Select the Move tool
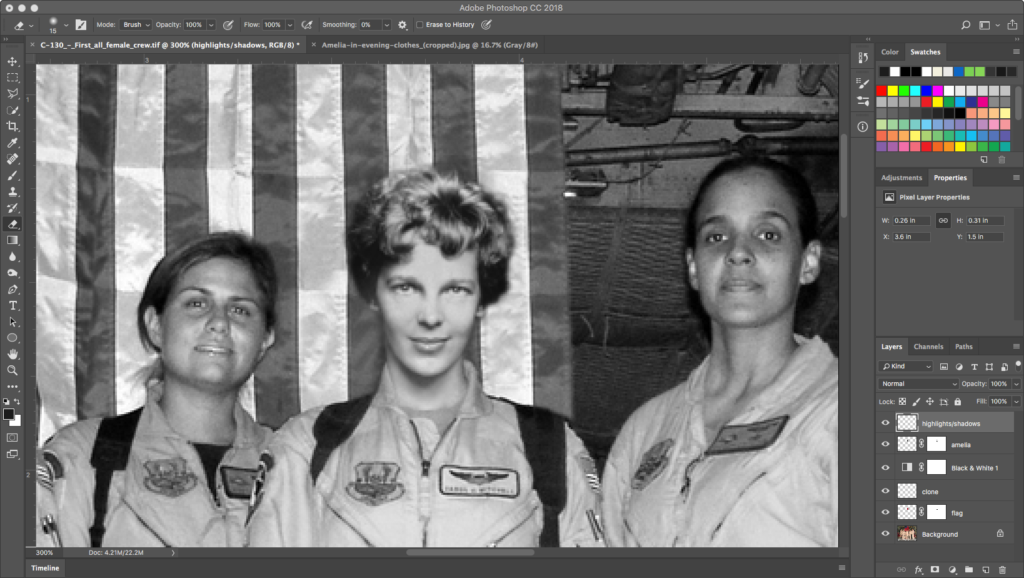Viewport: 1024px width, 578px height. (x=13, y=62)
